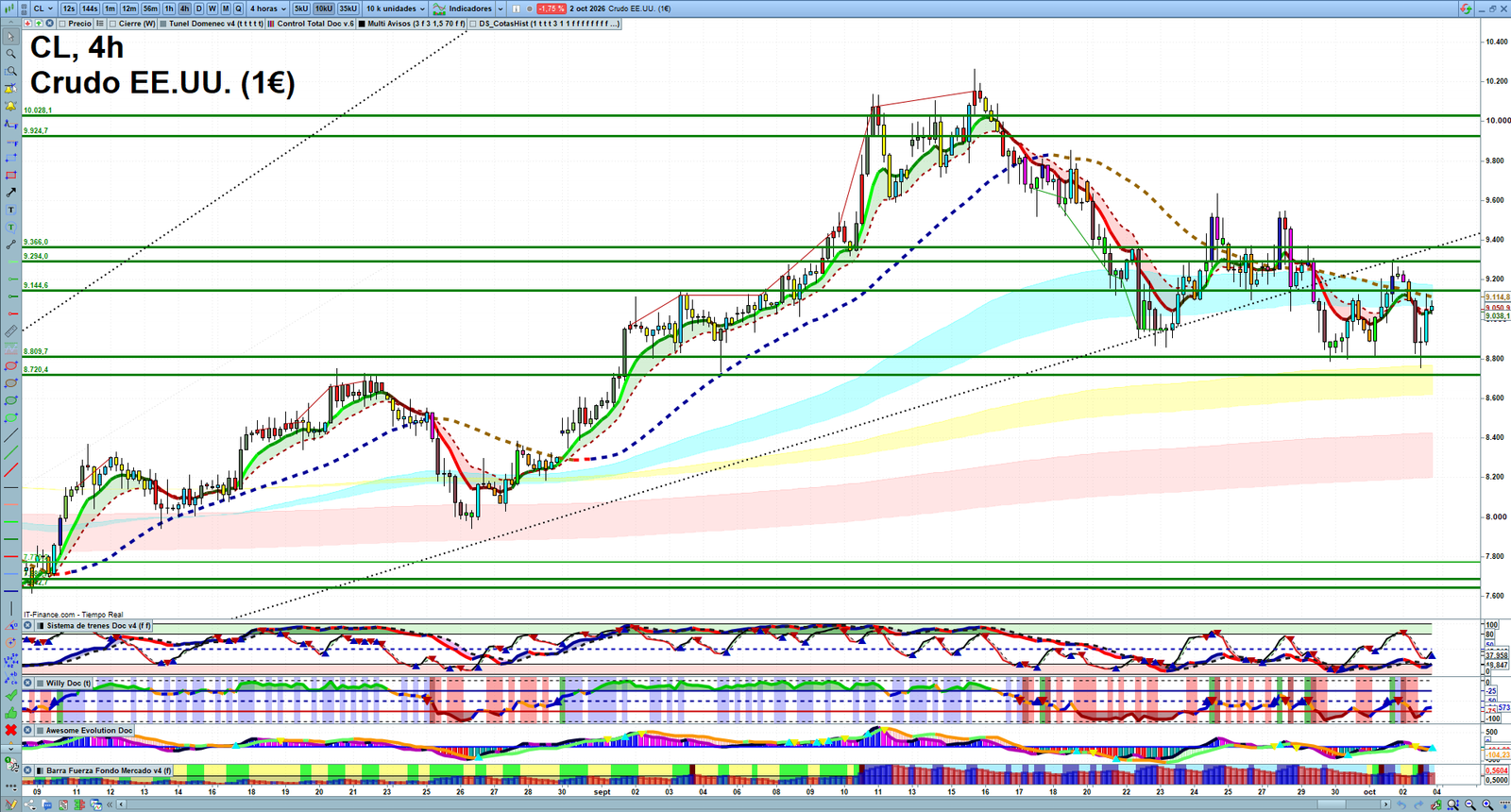Close the Awesome Evolution Doc panel
Image resolution: width=1511 pixels, height=812 pixels.
(28, 730)
